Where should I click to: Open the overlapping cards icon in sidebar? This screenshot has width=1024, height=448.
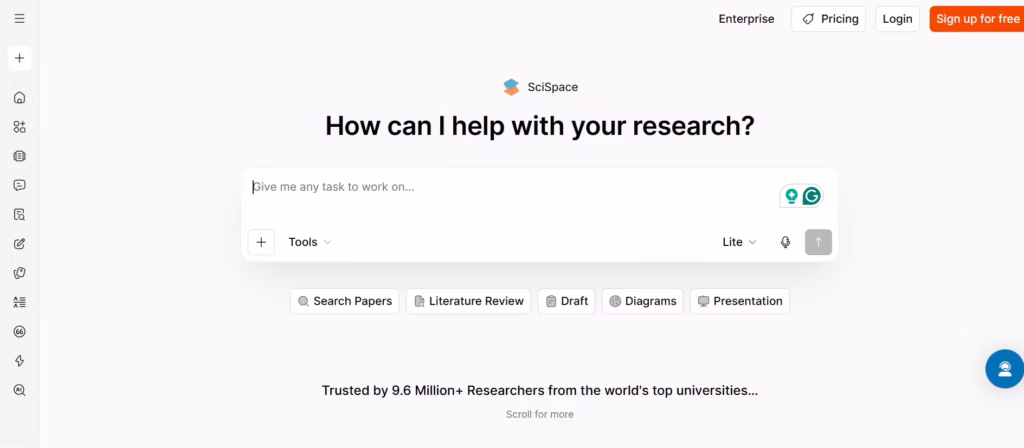[20, 273]
